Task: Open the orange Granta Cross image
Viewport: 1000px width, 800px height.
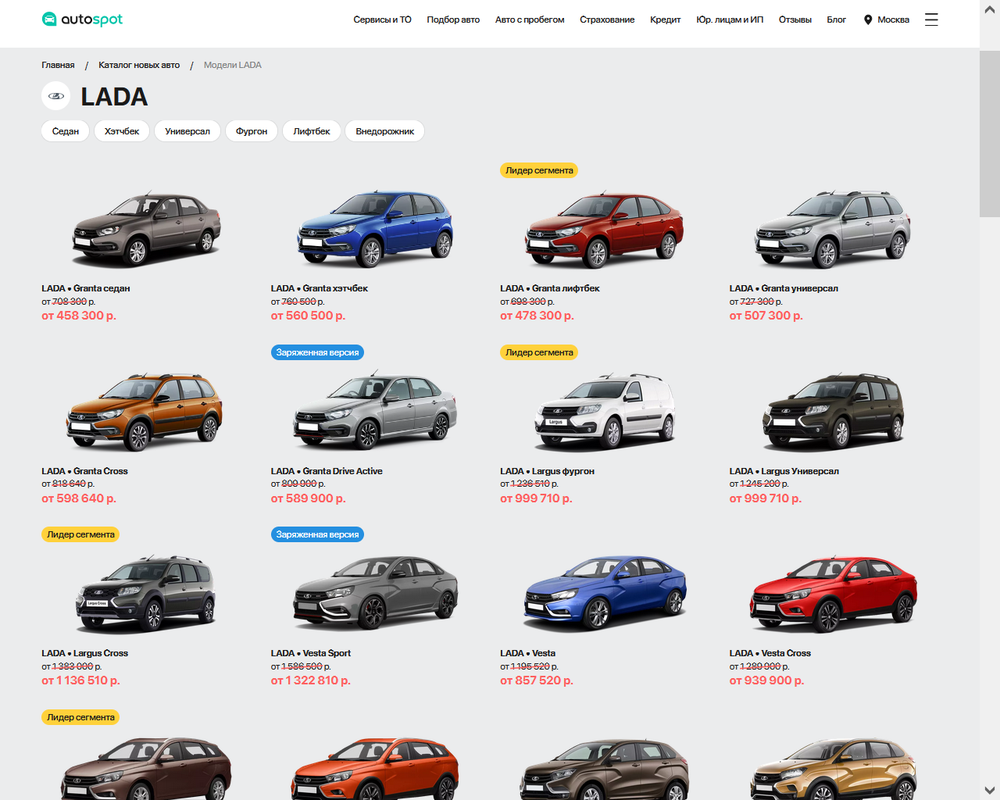Action: [145, 411]
